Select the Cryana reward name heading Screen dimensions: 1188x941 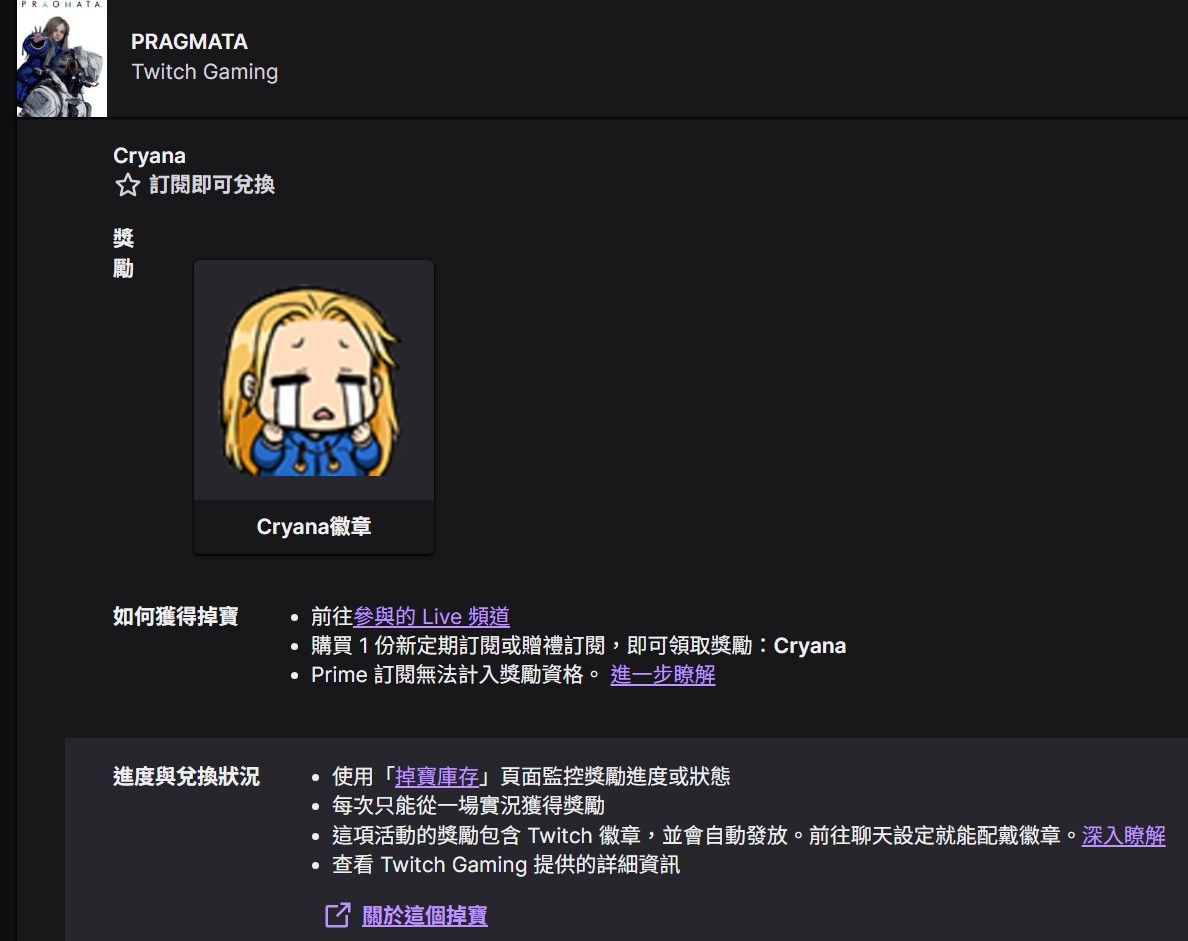[x=149, y=155]
